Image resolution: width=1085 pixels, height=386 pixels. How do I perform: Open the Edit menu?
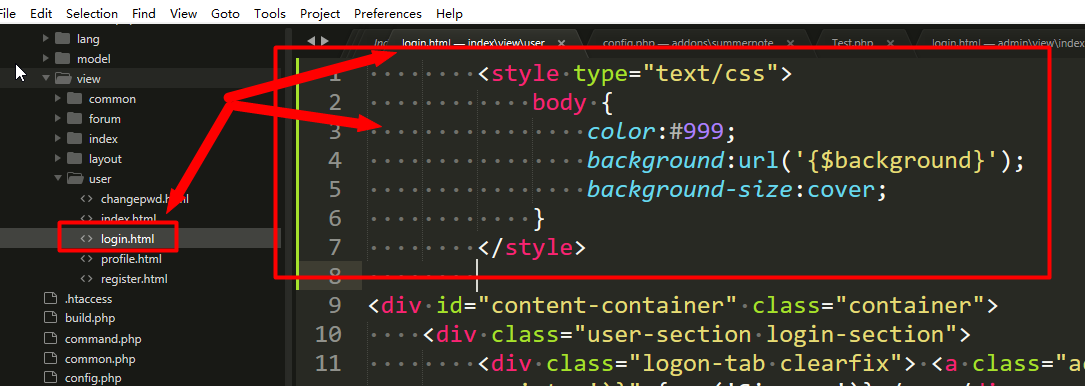click(x=41, y=13)
